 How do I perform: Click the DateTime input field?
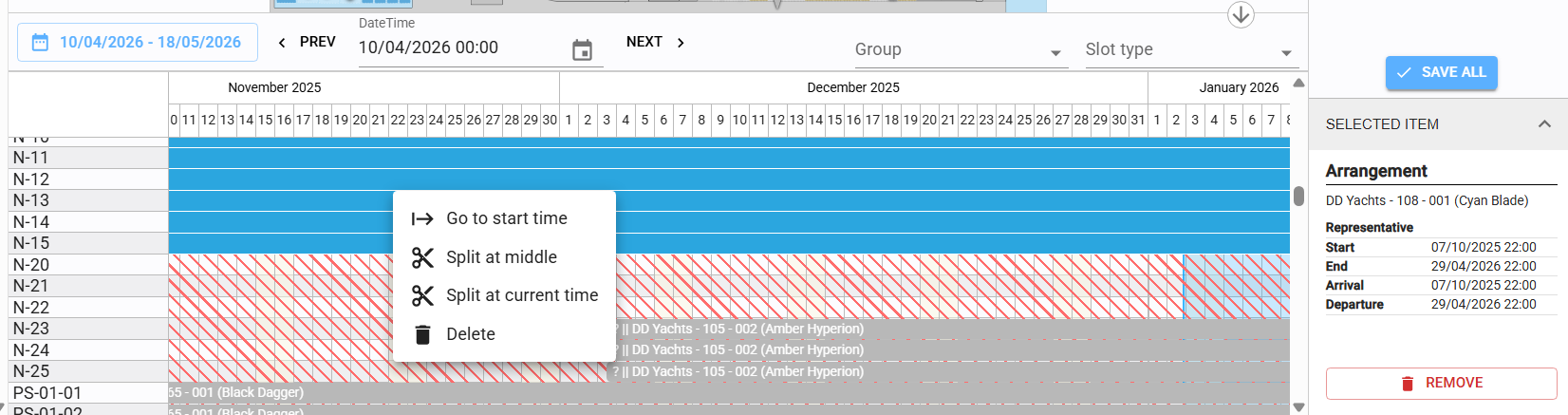(x=460, y=48)
